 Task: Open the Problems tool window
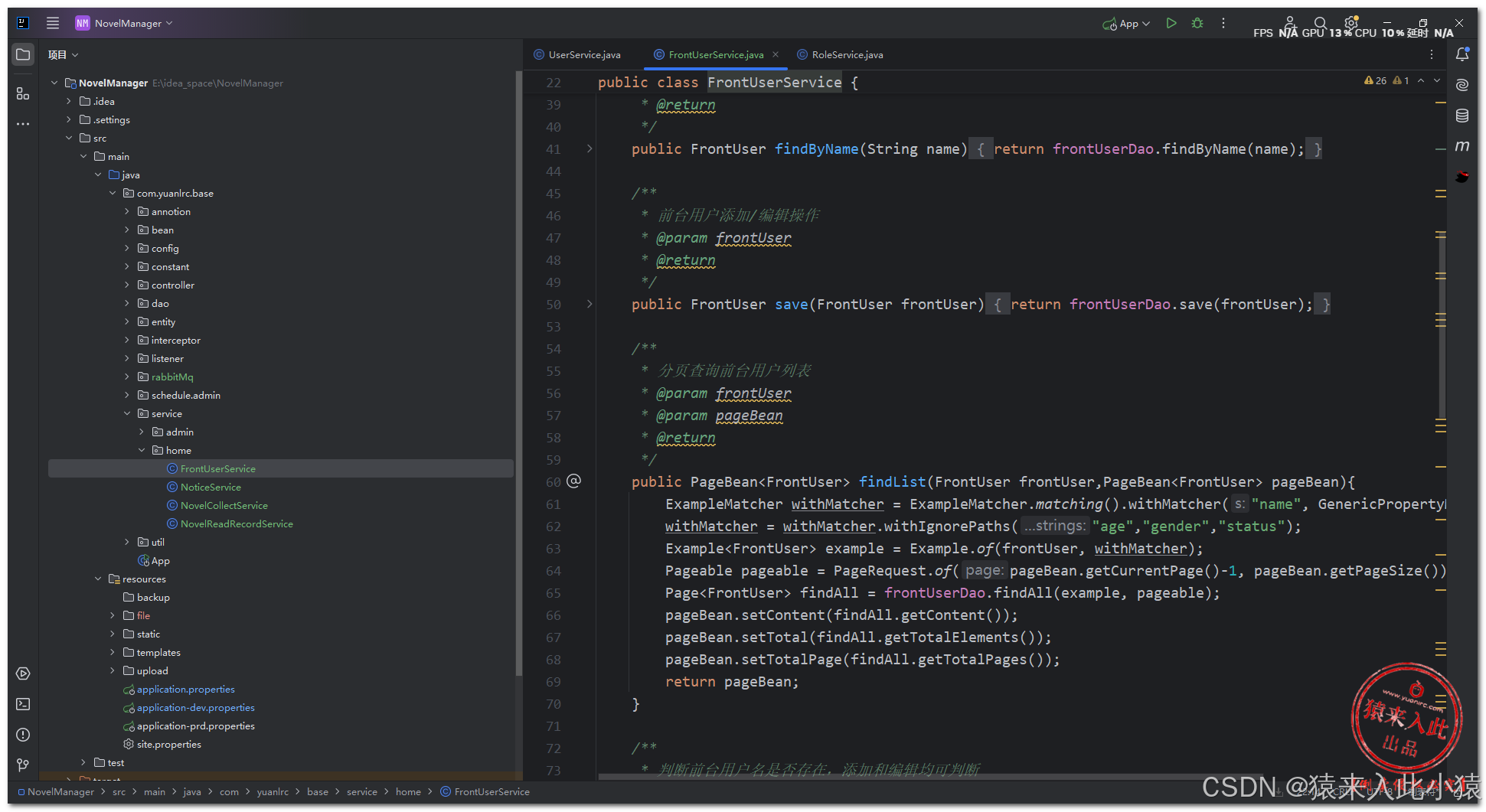[x=23, y=735]
